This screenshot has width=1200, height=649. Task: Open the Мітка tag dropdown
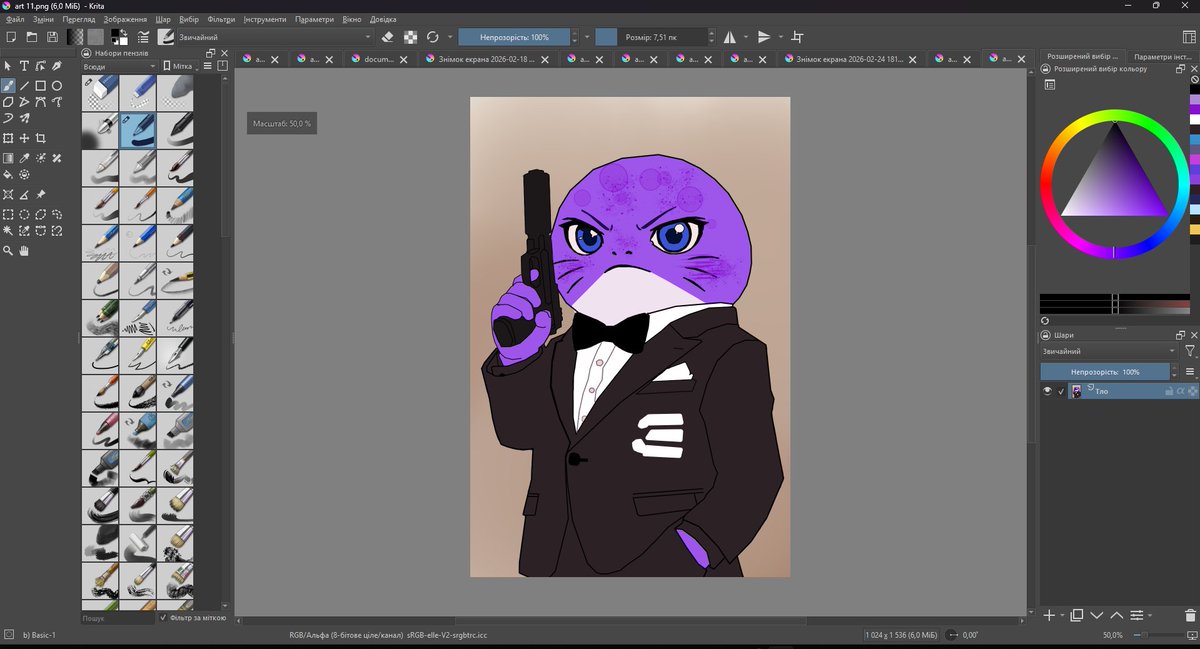(x=179, y=67)
